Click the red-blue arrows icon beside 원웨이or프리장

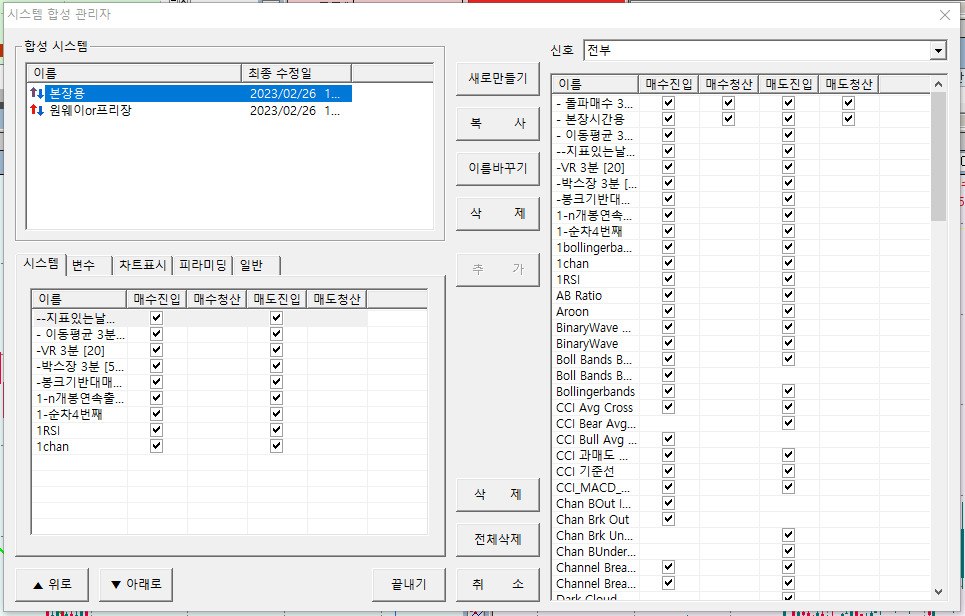38,110
